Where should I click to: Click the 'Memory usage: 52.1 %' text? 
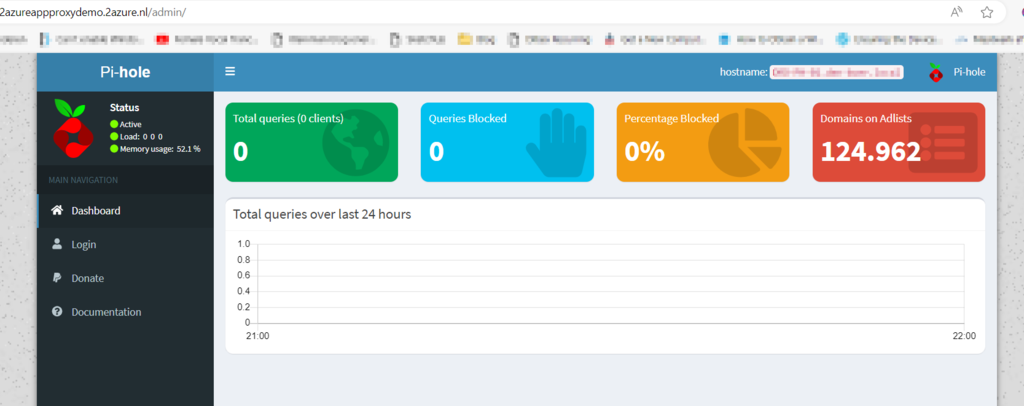(x=160, y=149)
